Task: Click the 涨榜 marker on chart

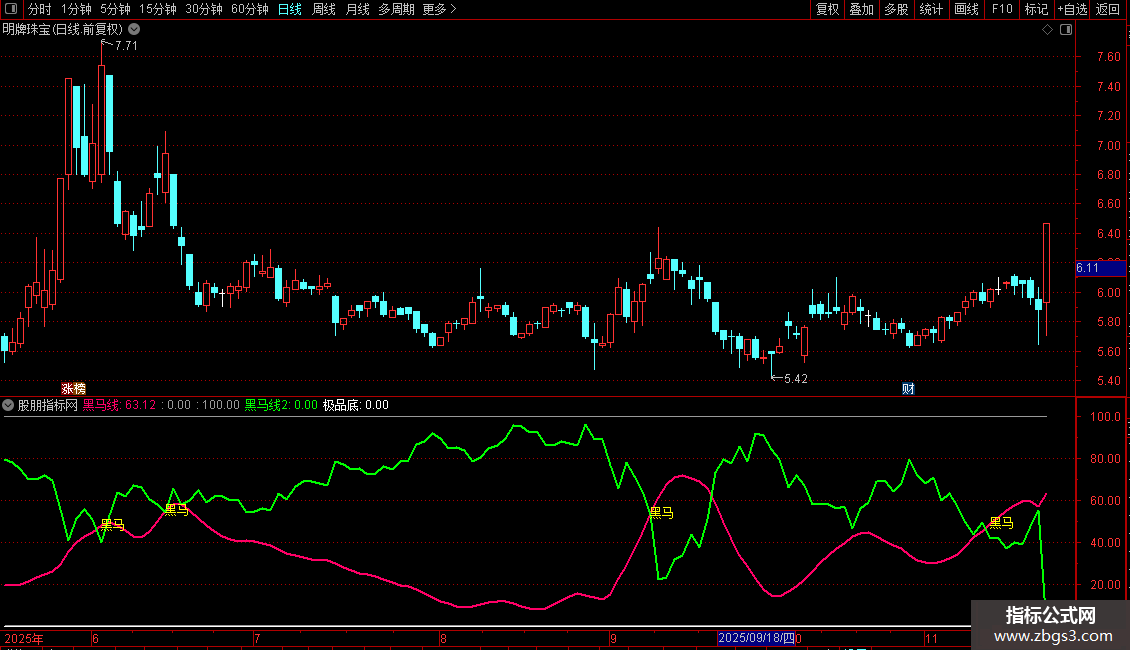Action: pyautogui.click(x=74, y=388)
